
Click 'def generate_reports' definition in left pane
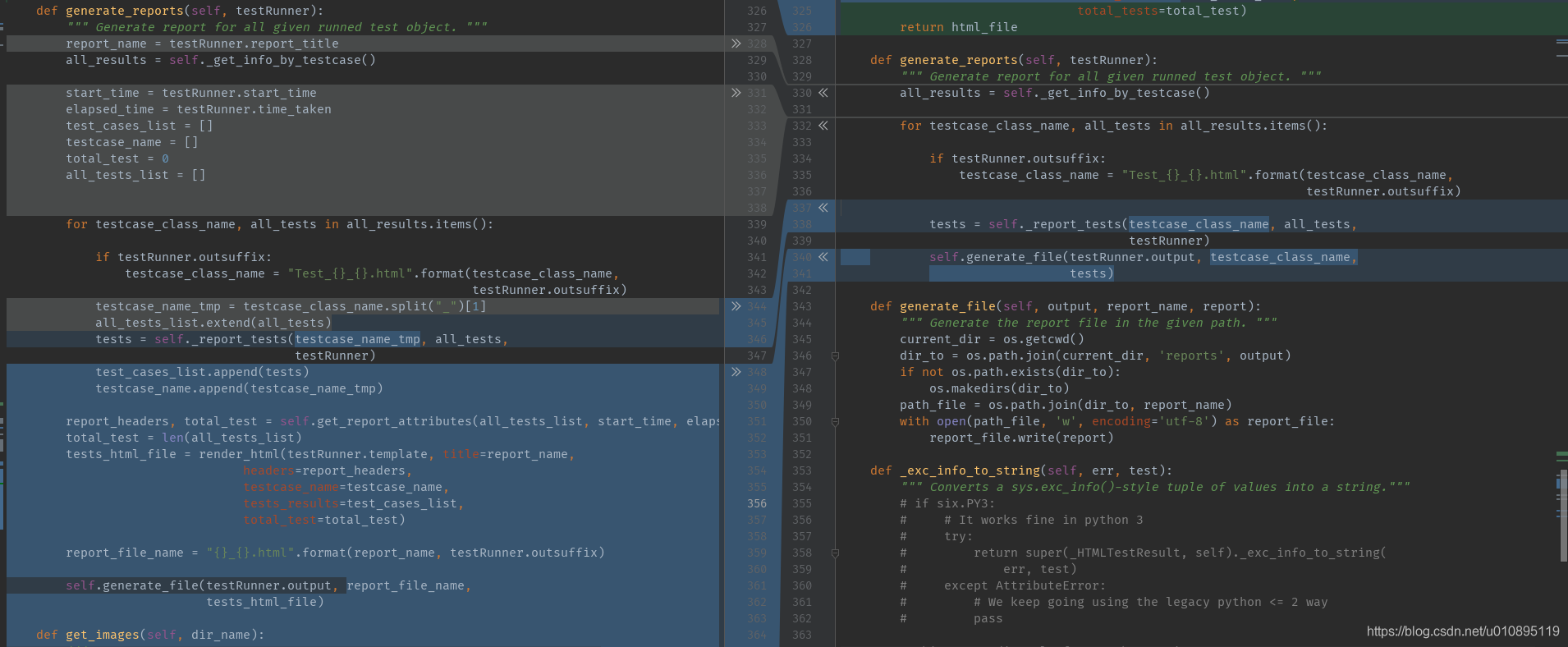180,11
